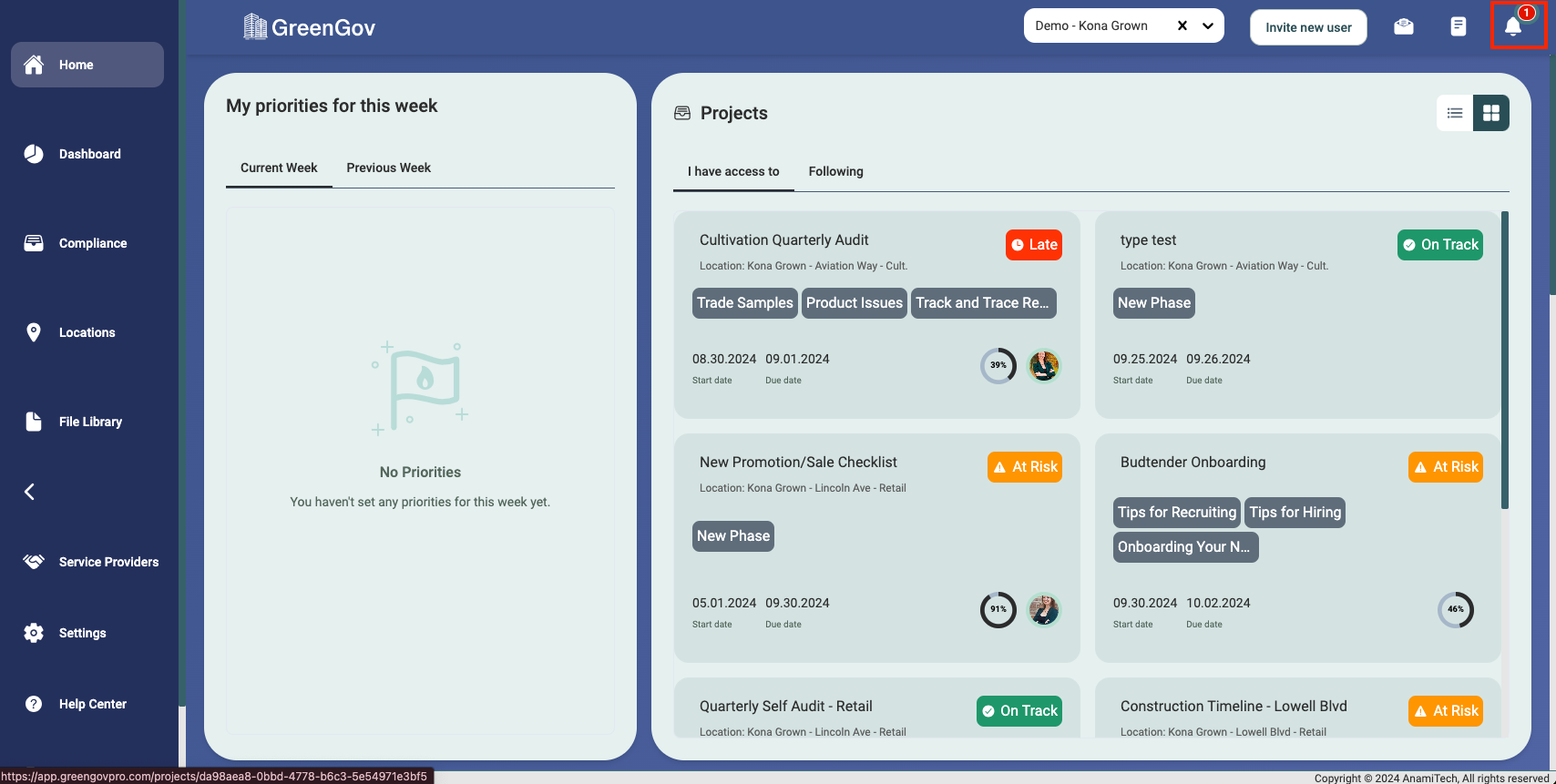Click the Late status badge

1034,245
